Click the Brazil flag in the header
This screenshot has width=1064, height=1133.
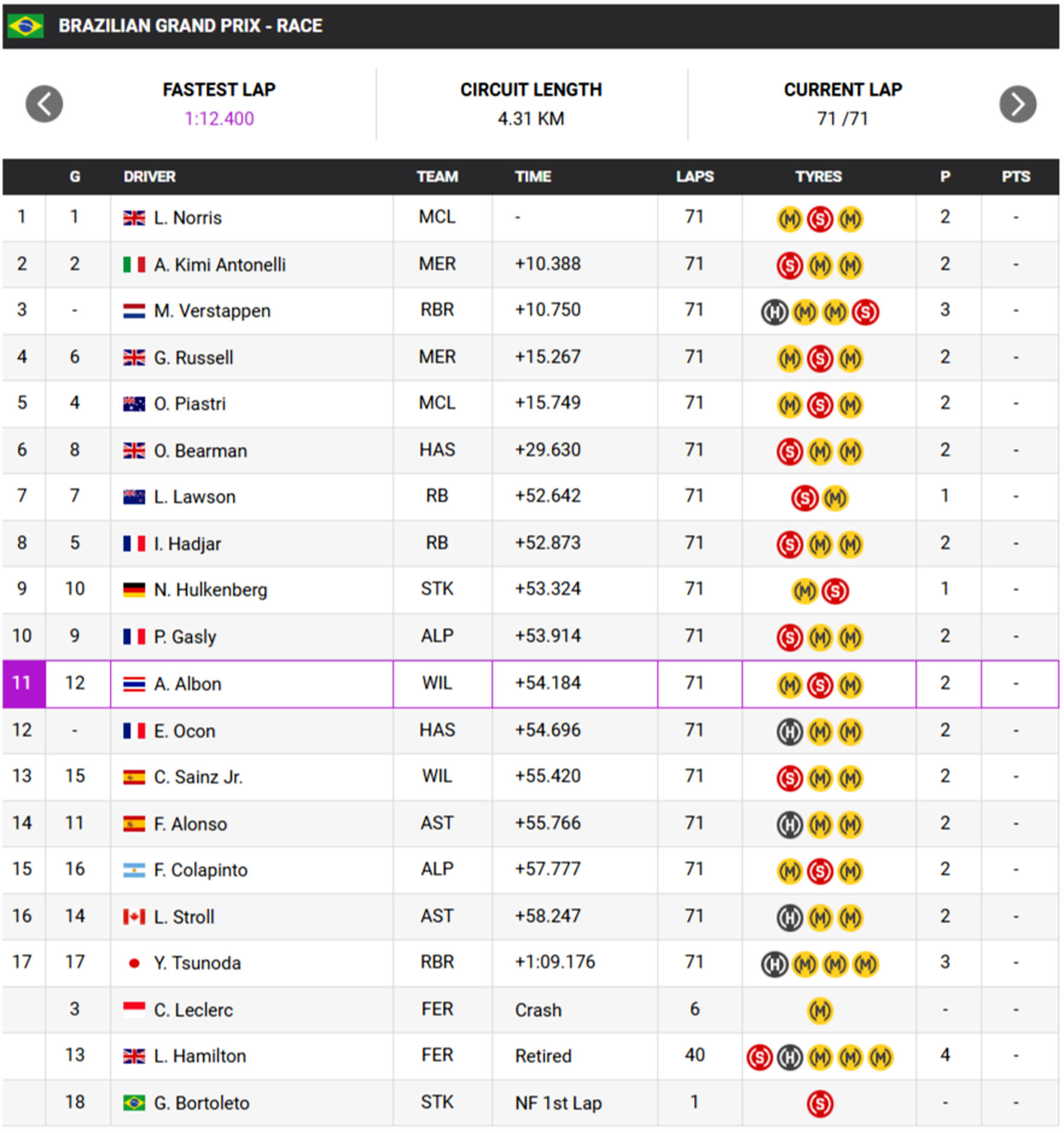[x=25, y=26]
